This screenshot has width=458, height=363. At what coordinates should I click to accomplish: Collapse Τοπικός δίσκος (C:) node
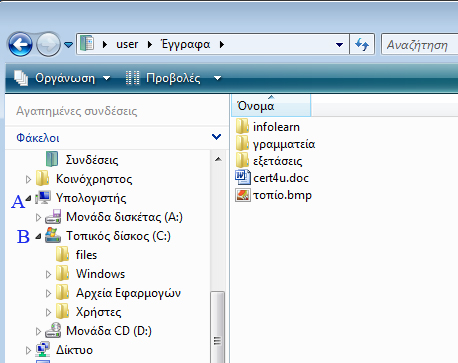(39, 236)
